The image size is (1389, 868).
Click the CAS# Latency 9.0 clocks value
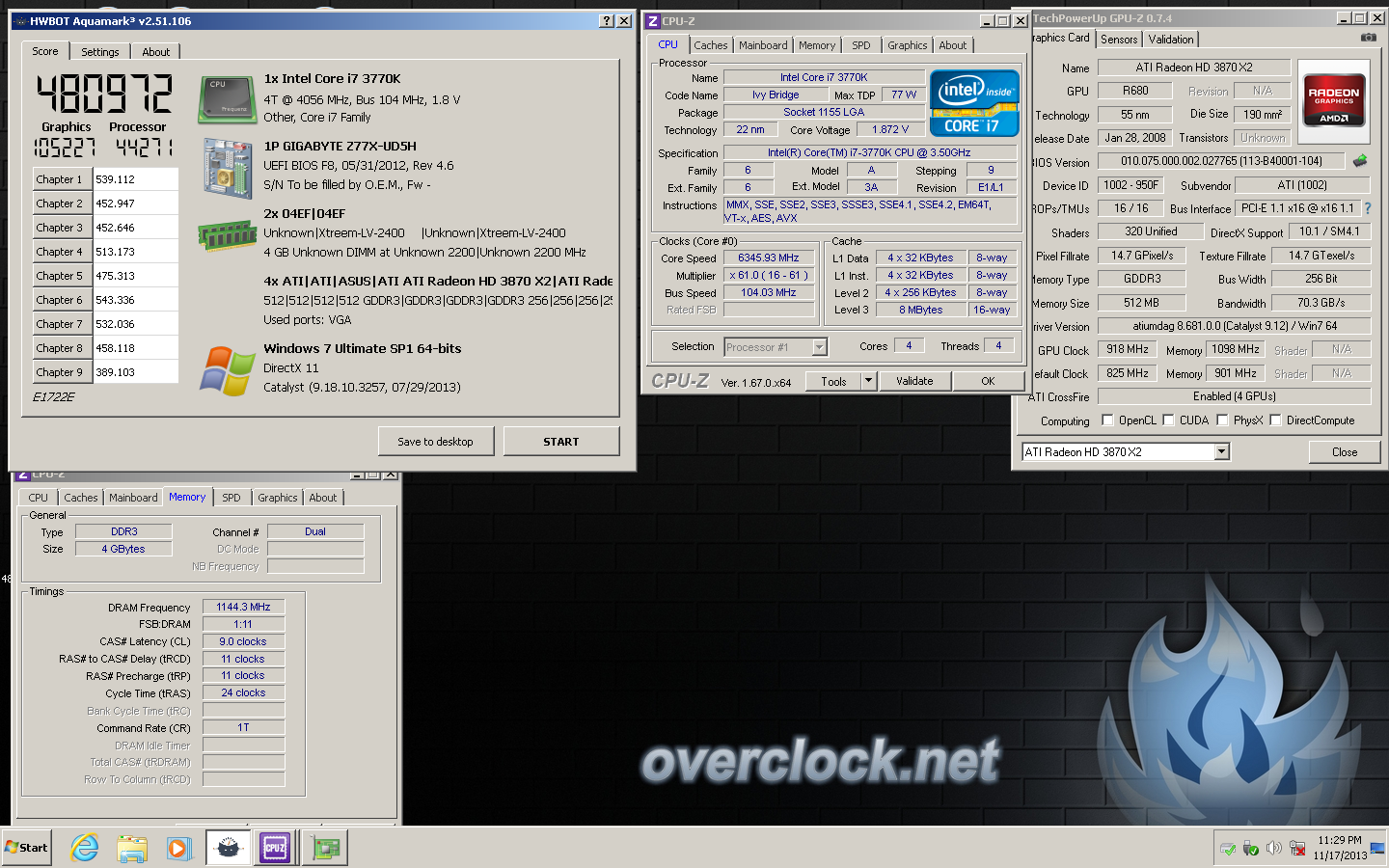tap(243, 641)
